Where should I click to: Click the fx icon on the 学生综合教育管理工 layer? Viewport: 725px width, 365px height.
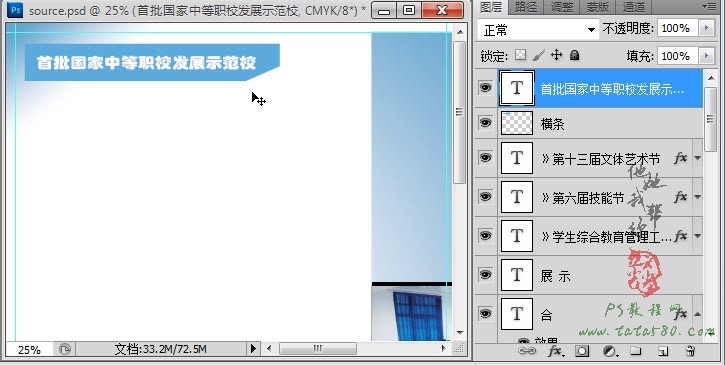pos(680,236)
